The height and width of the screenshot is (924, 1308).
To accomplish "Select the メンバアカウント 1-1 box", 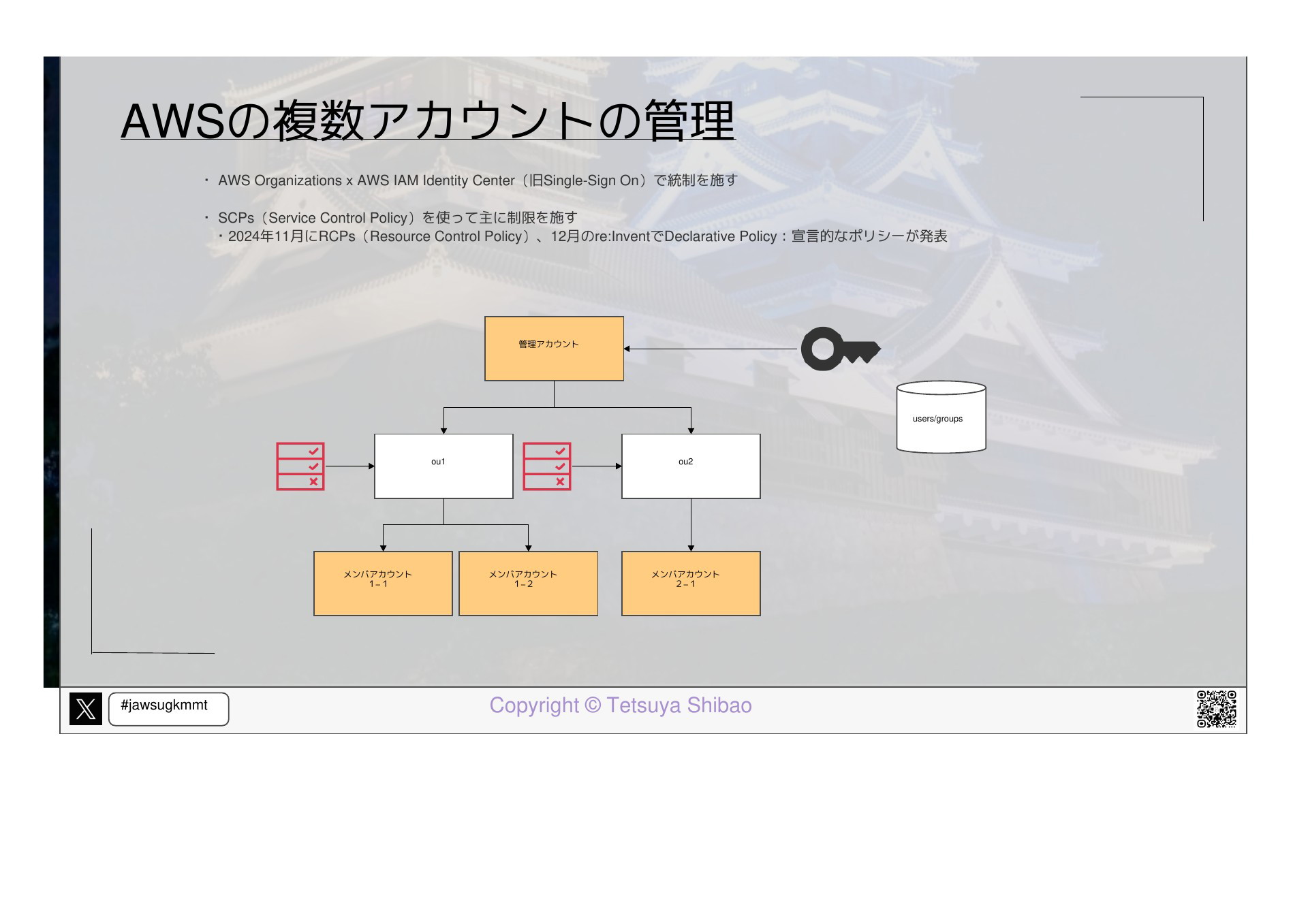I will point(383,584).
